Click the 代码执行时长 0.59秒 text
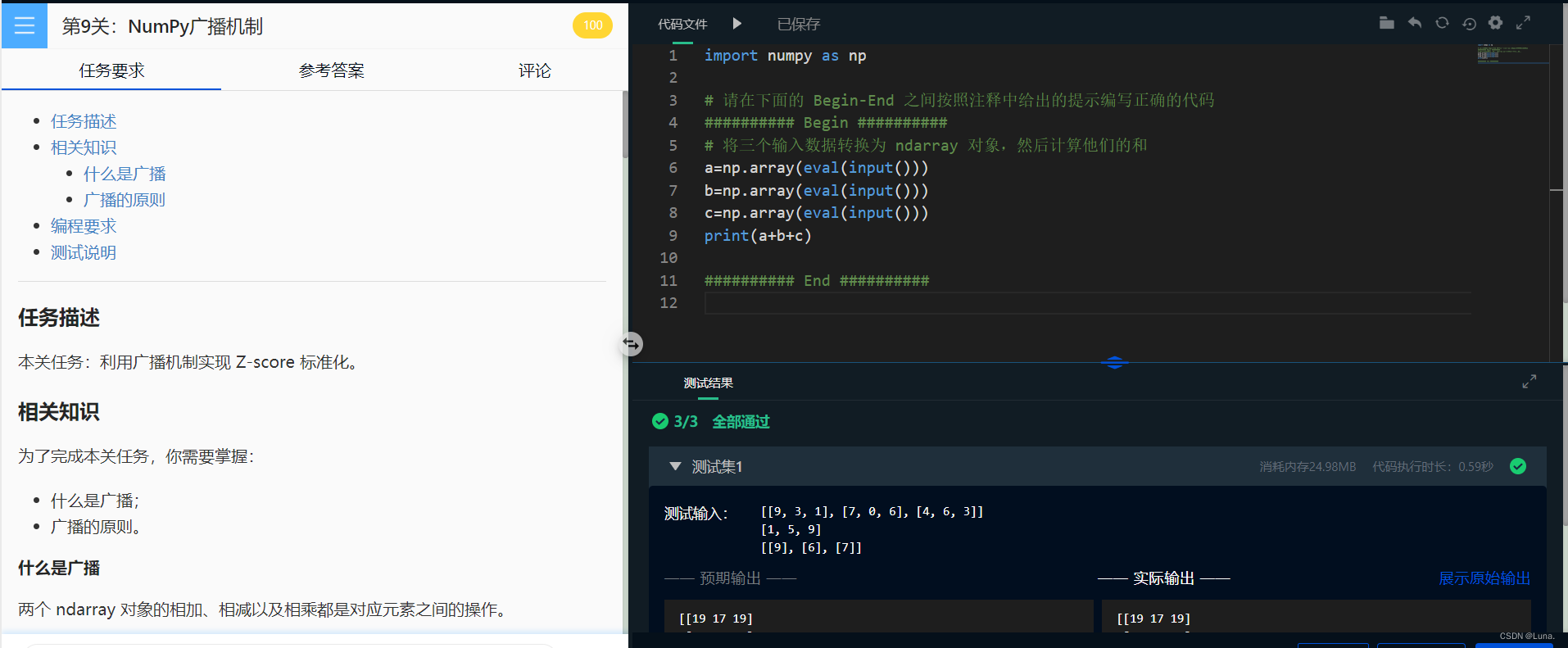 (1433, 467)
